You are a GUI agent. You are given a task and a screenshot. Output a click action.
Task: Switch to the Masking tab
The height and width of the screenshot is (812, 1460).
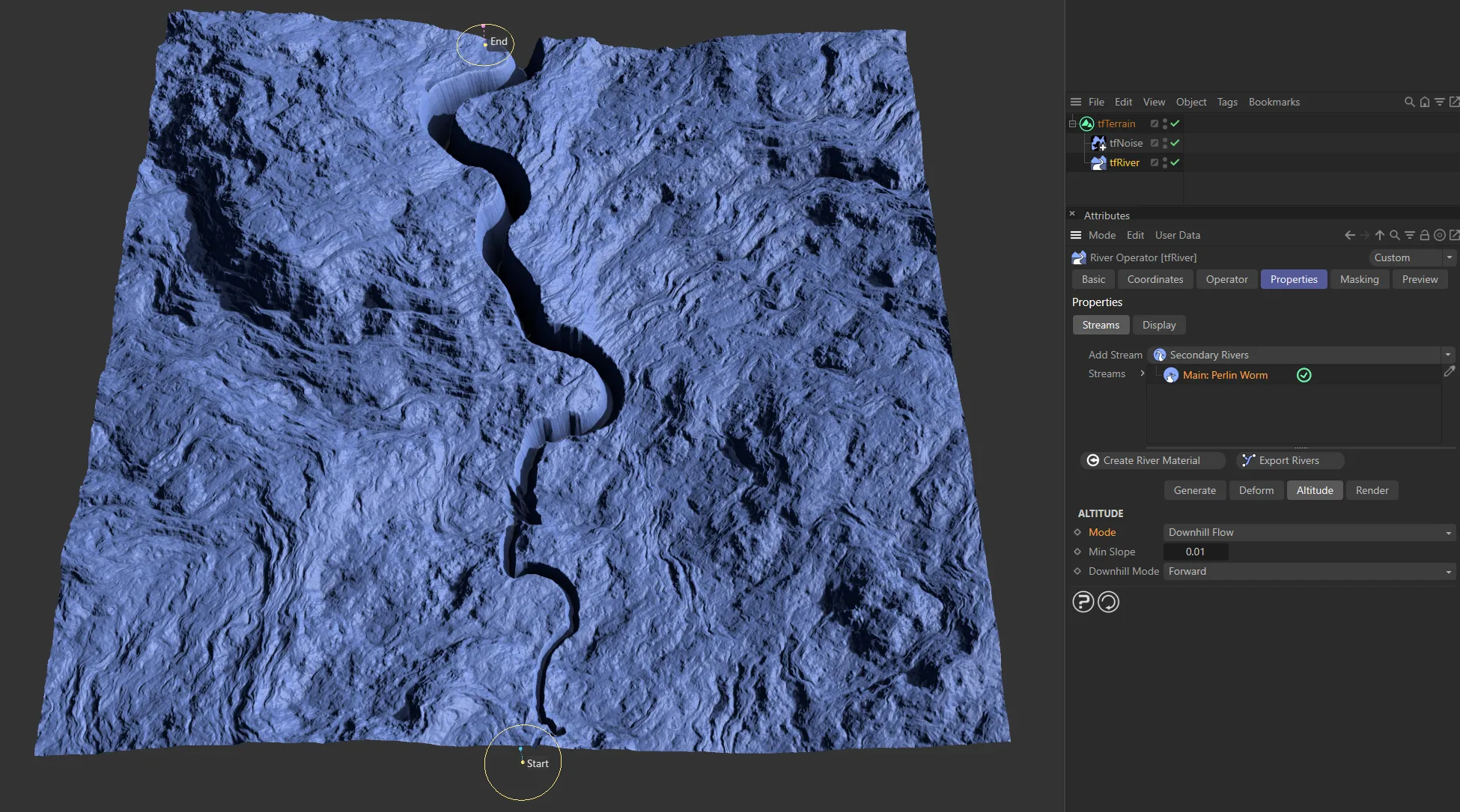click(x=1359, y=279)
